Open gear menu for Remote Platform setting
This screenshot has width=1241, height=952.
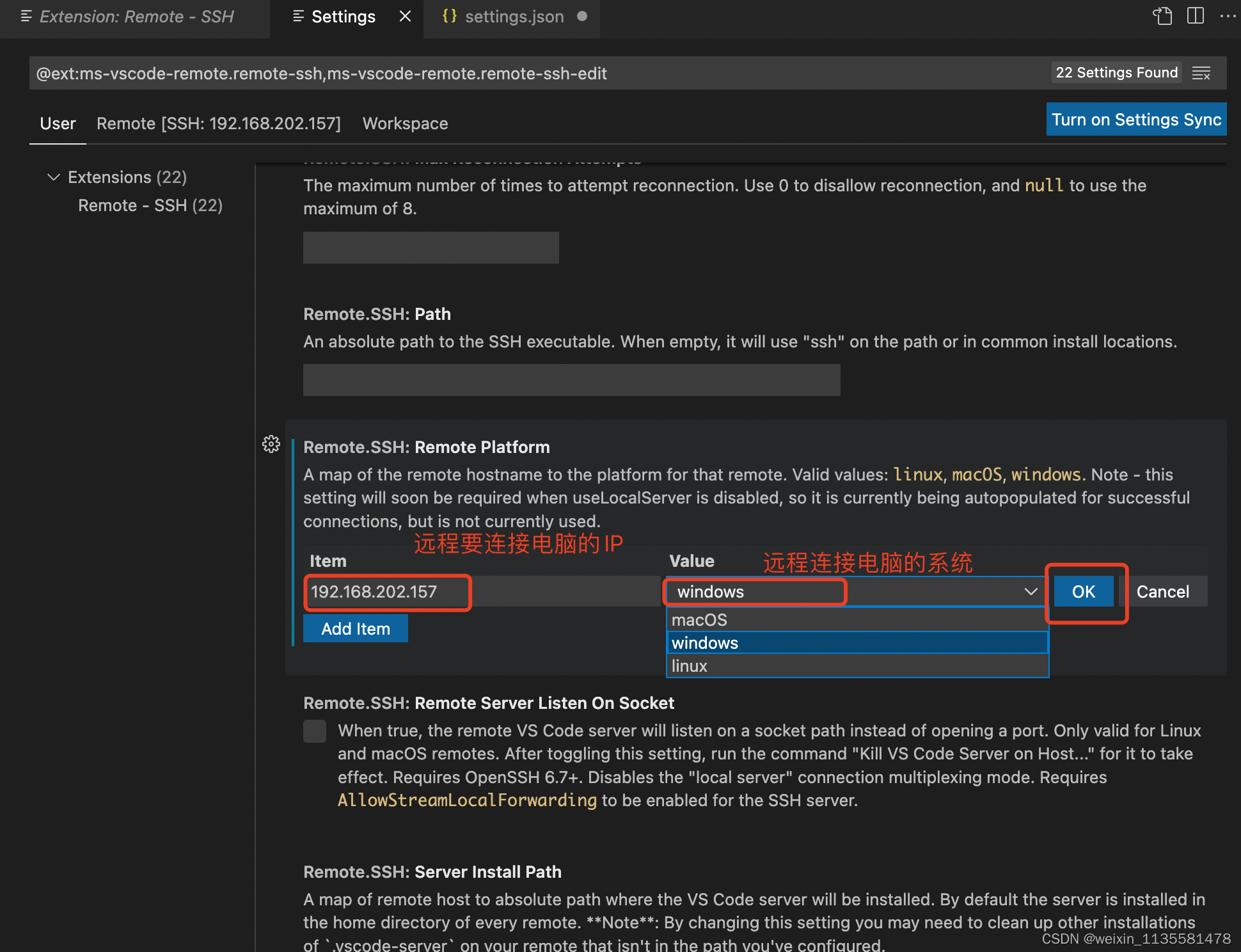pyautogui.click(x=271, y=444)
